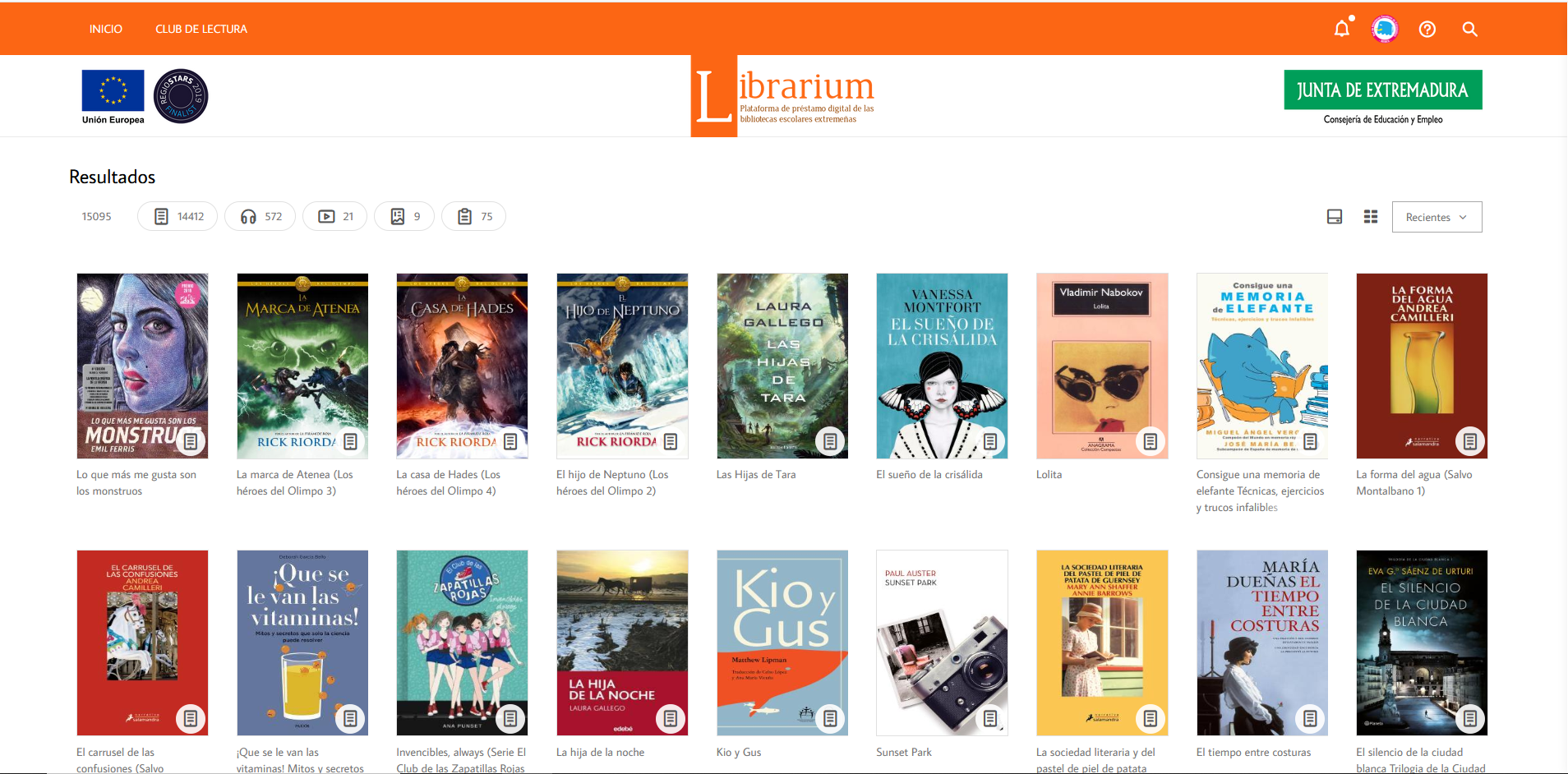
Task: Filter results by the 9 items type
Action: [x=404, y=216]
